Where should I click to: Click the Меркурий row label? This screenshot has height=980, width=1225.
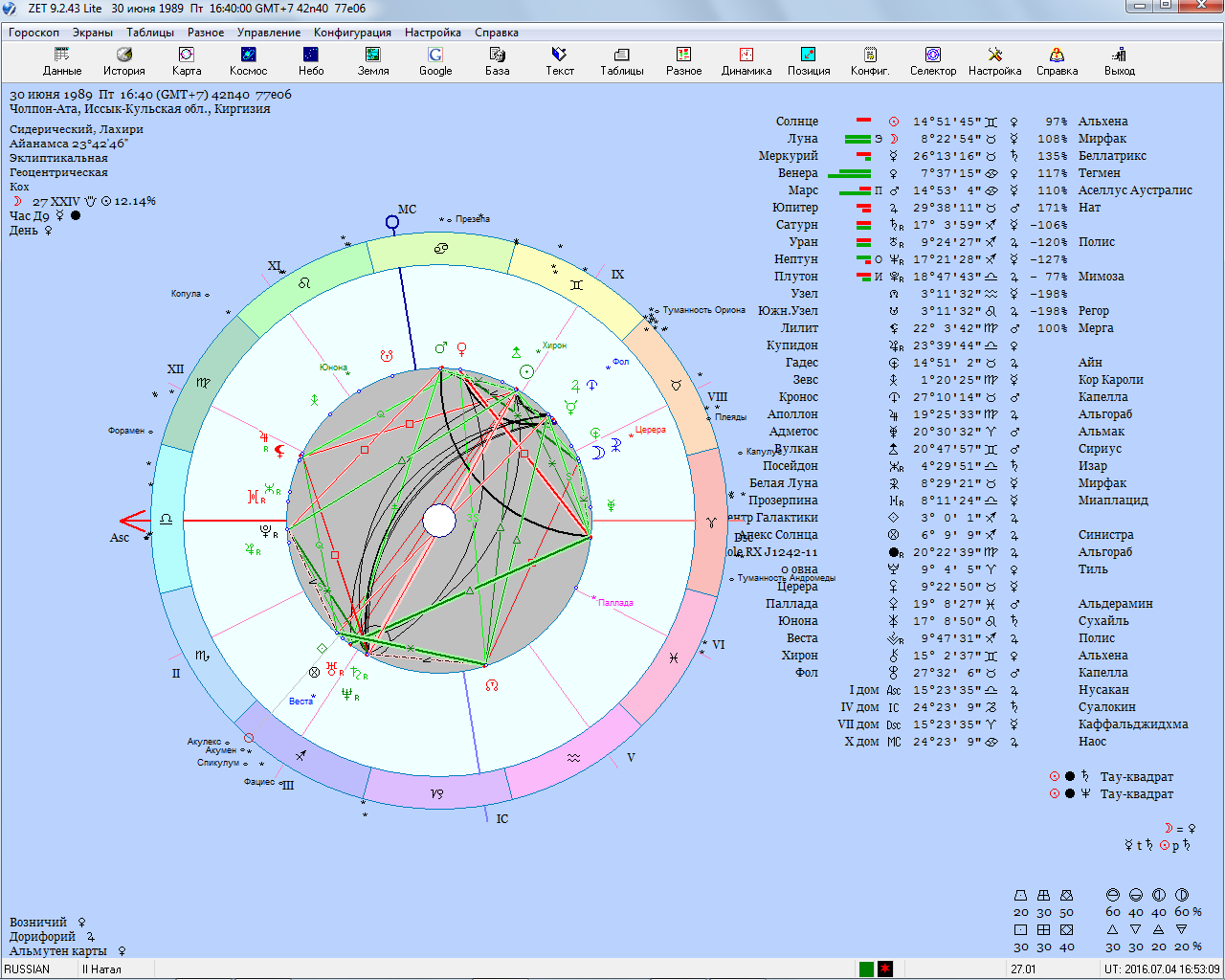[789, 156]
